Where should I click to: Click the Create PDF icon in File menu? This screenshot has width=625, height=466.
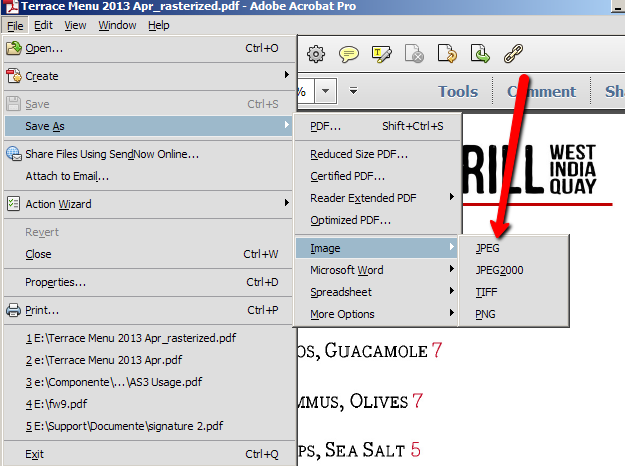[x=14, y=76]
